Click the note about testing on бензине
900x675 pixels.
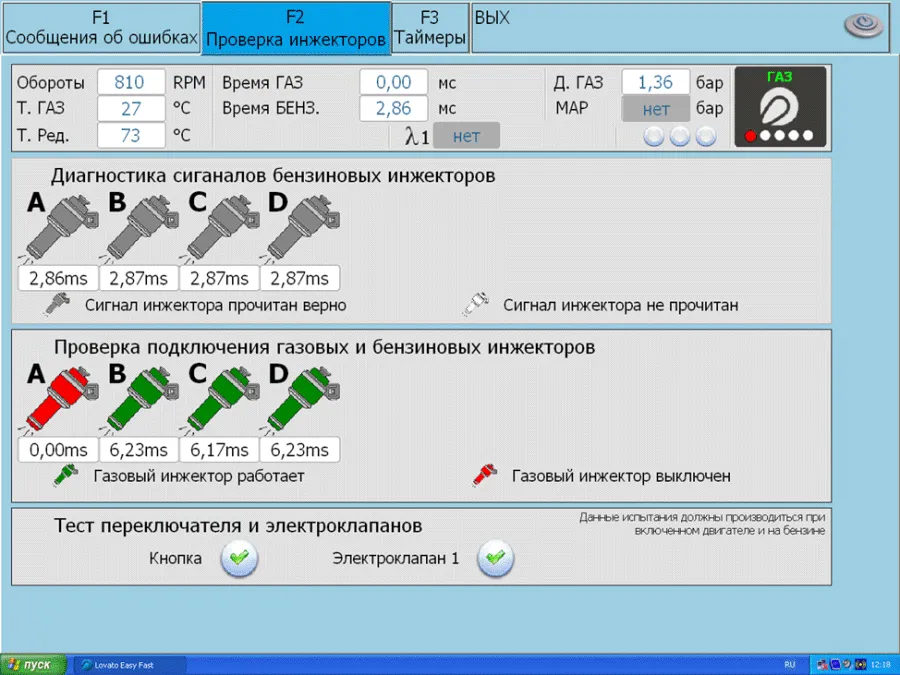[x=702, y=524]
